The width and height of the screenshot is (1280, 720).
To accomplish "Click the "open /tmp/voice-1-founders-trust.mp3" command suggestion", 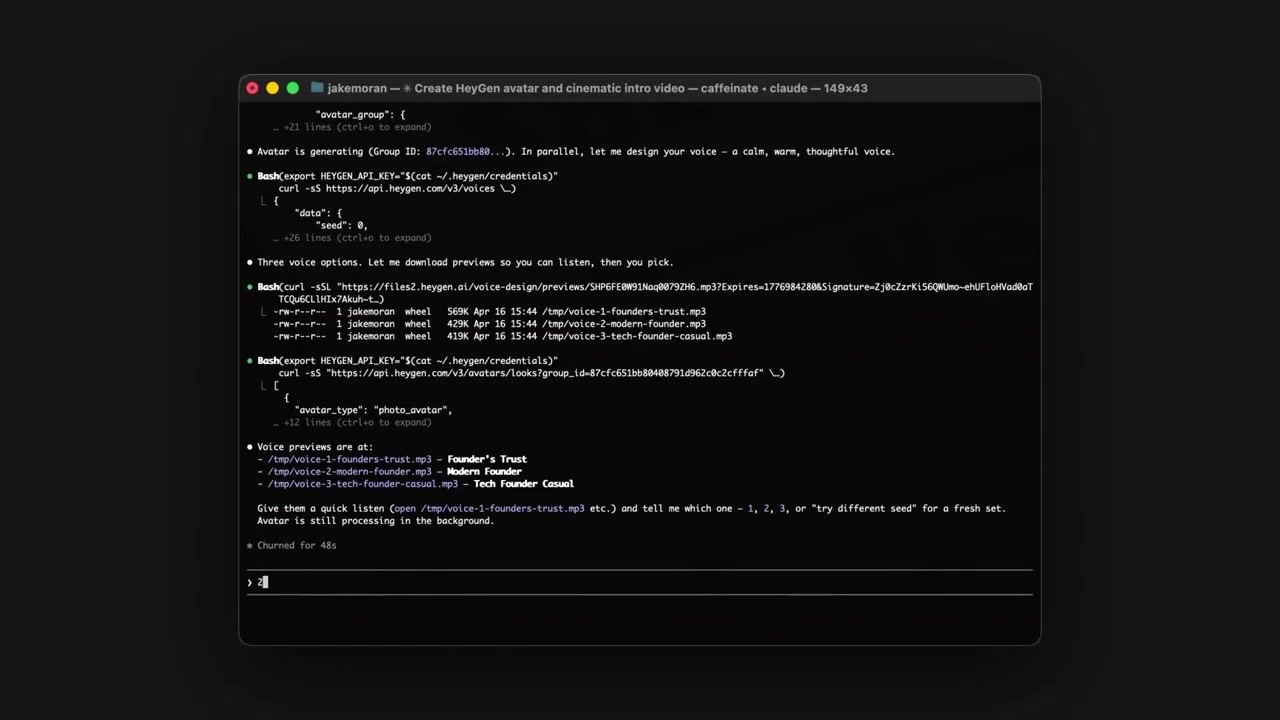I will pyautogui.click(x=489, y=508).
